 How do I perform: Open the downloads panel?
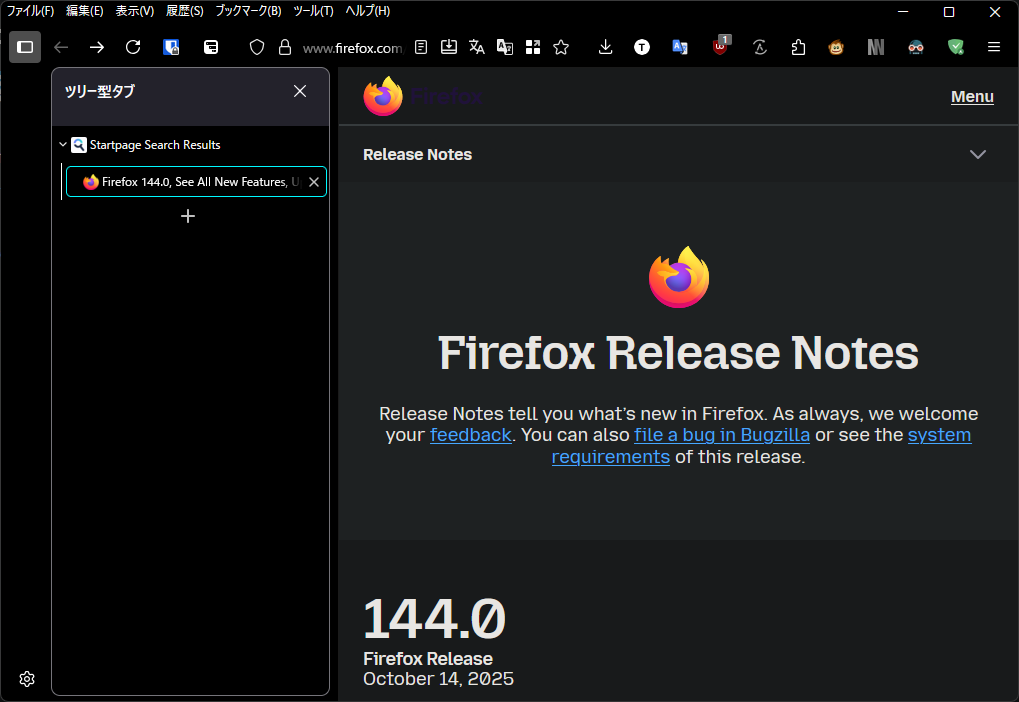(x=605, y=47)
